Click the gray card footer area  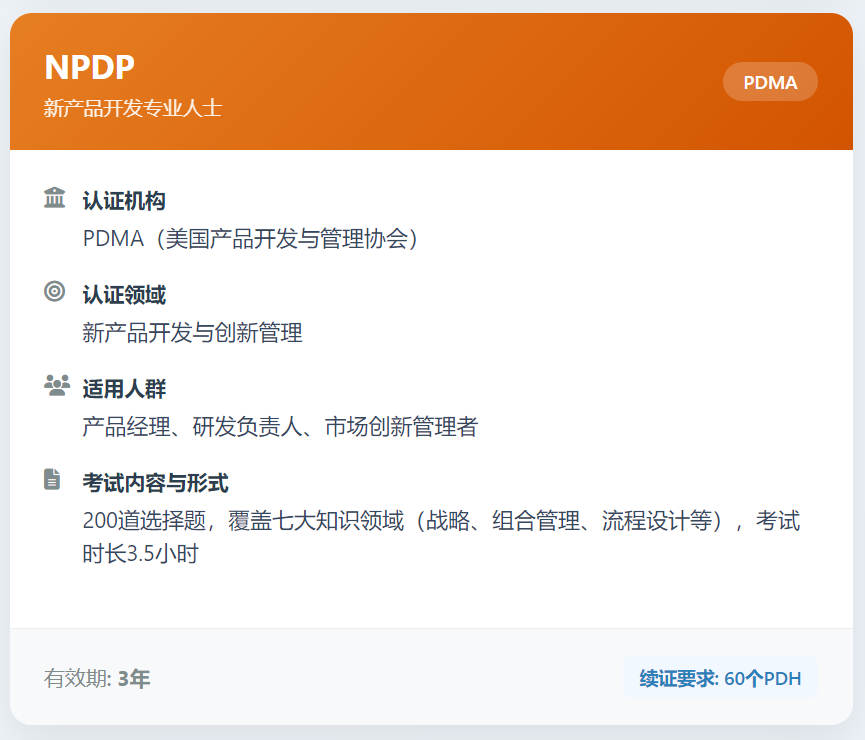[400, 690]
